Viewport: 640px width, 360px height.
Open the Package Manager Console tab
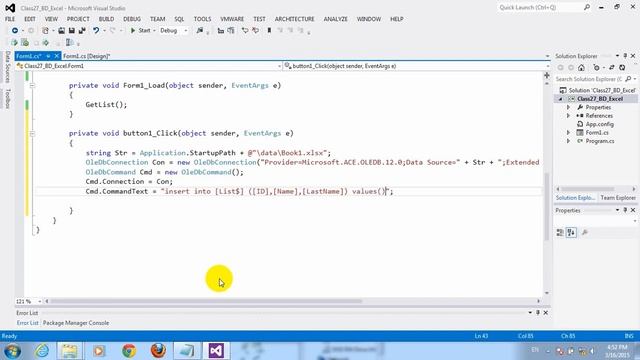[x=76, y=323]
